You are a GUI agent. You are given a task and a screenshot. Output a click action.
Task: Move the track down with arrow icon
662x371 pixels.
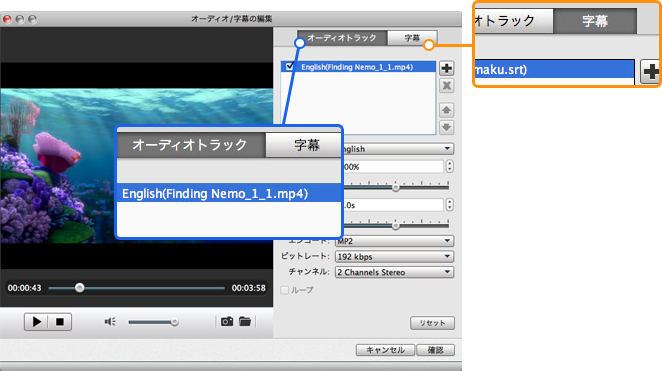pos(446,127)
